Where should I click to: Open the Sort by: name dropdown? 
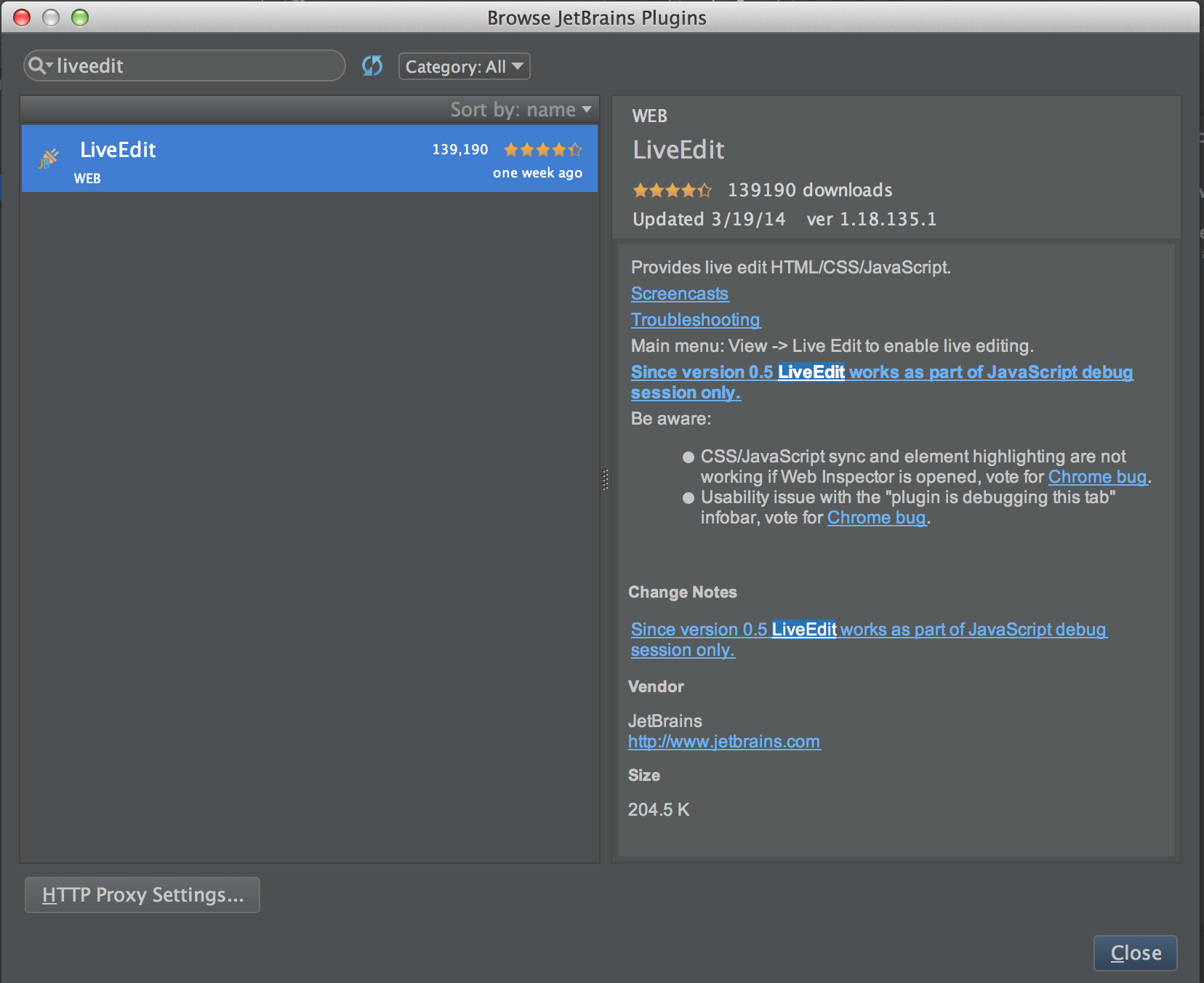[x=521, y=110]
